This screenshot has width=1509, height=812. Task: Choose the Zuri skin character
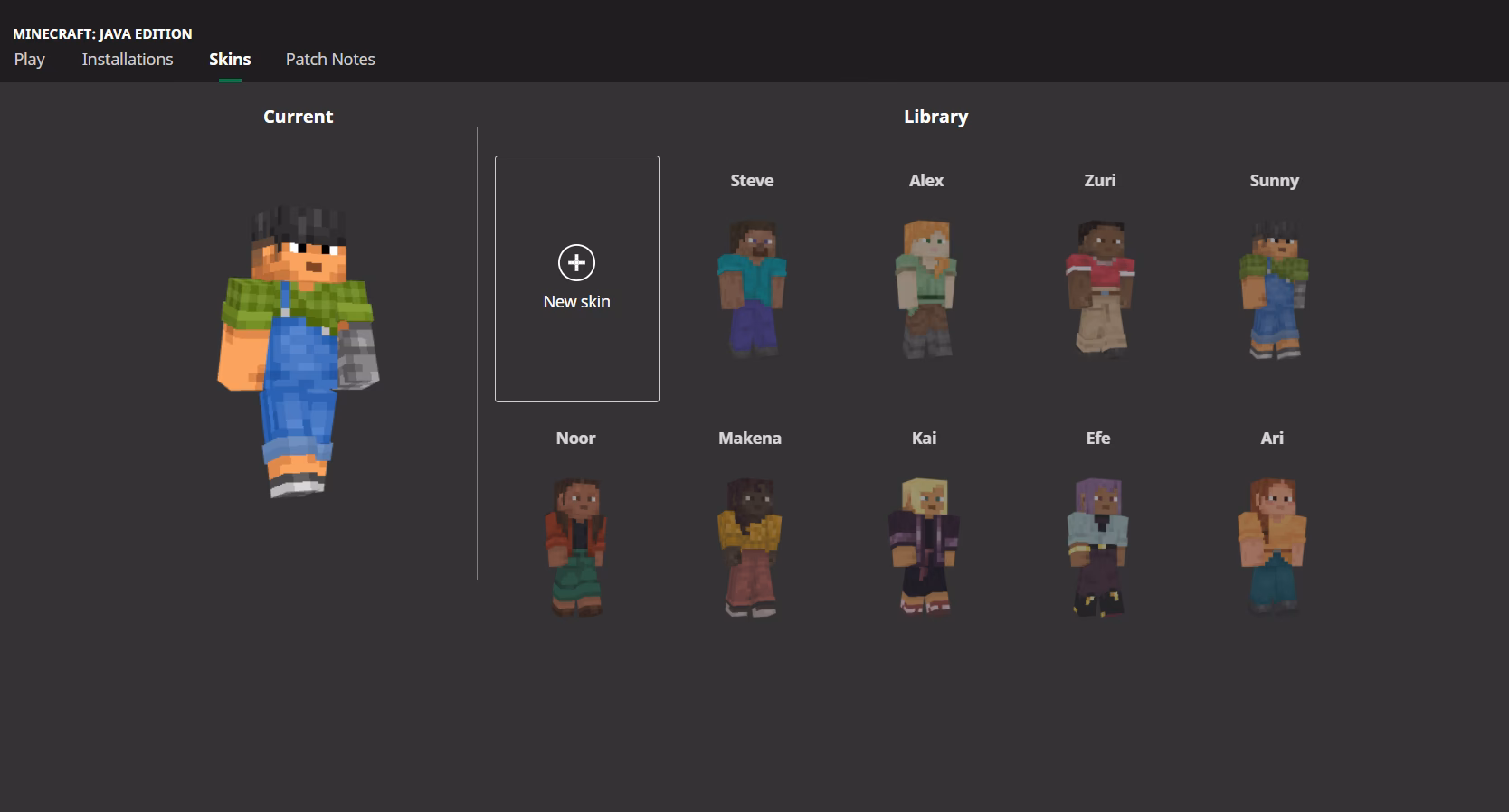[1100, 288]
